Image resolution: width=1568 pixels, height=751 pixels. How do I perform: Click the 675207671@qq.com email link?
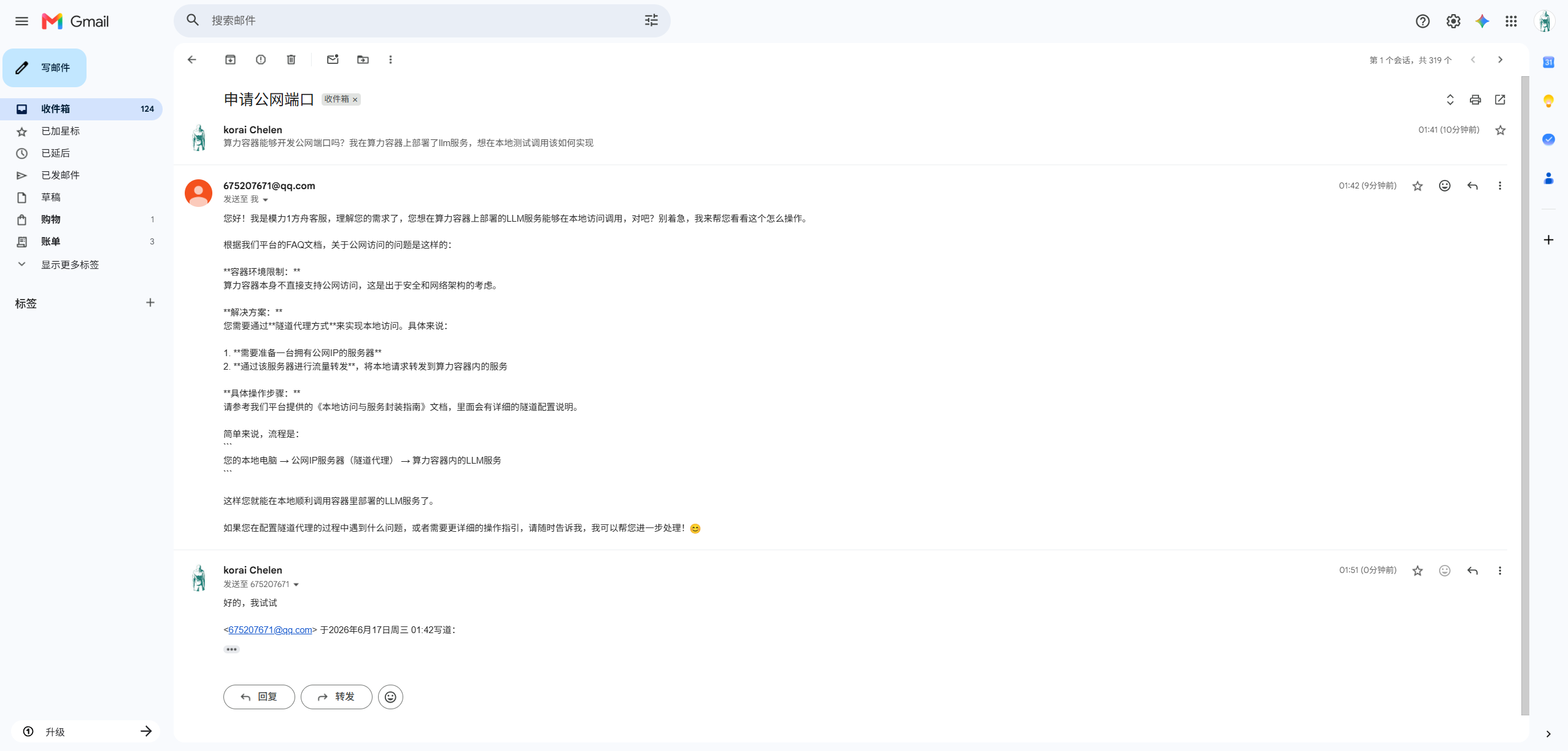270,630
